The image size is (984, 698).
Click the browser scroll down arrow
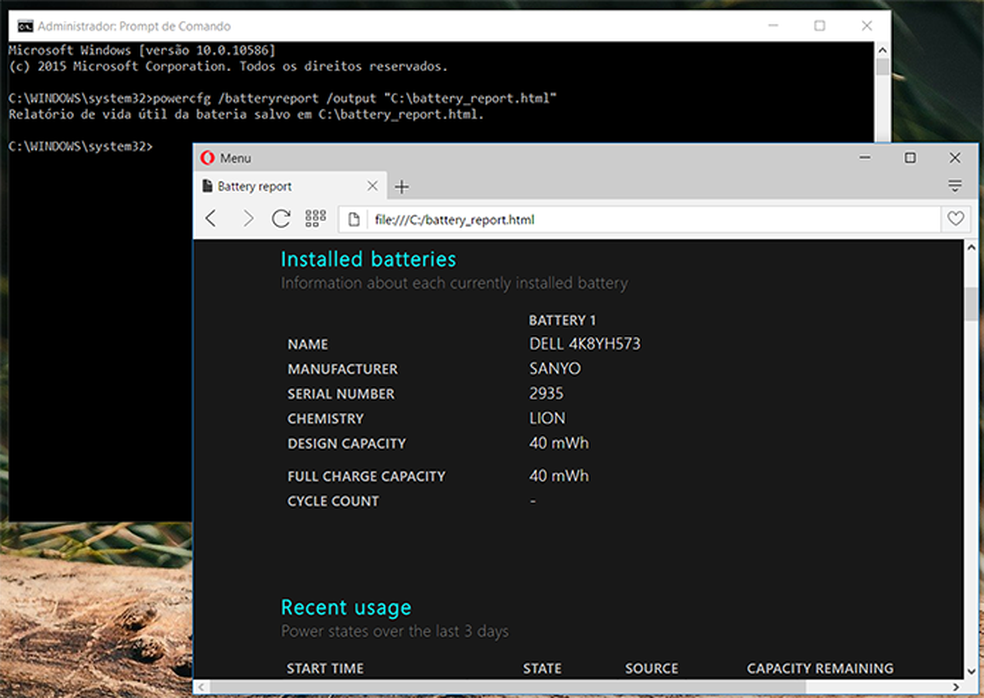(x=971, y=670)
